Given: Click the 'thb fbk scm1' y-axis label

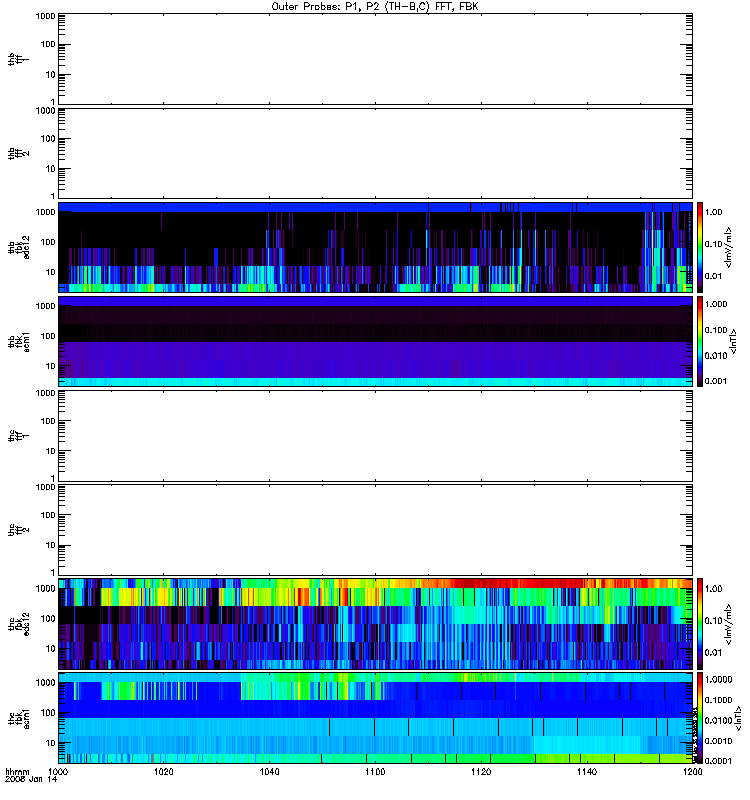Looking at the screenshot, I should point(18,341).
